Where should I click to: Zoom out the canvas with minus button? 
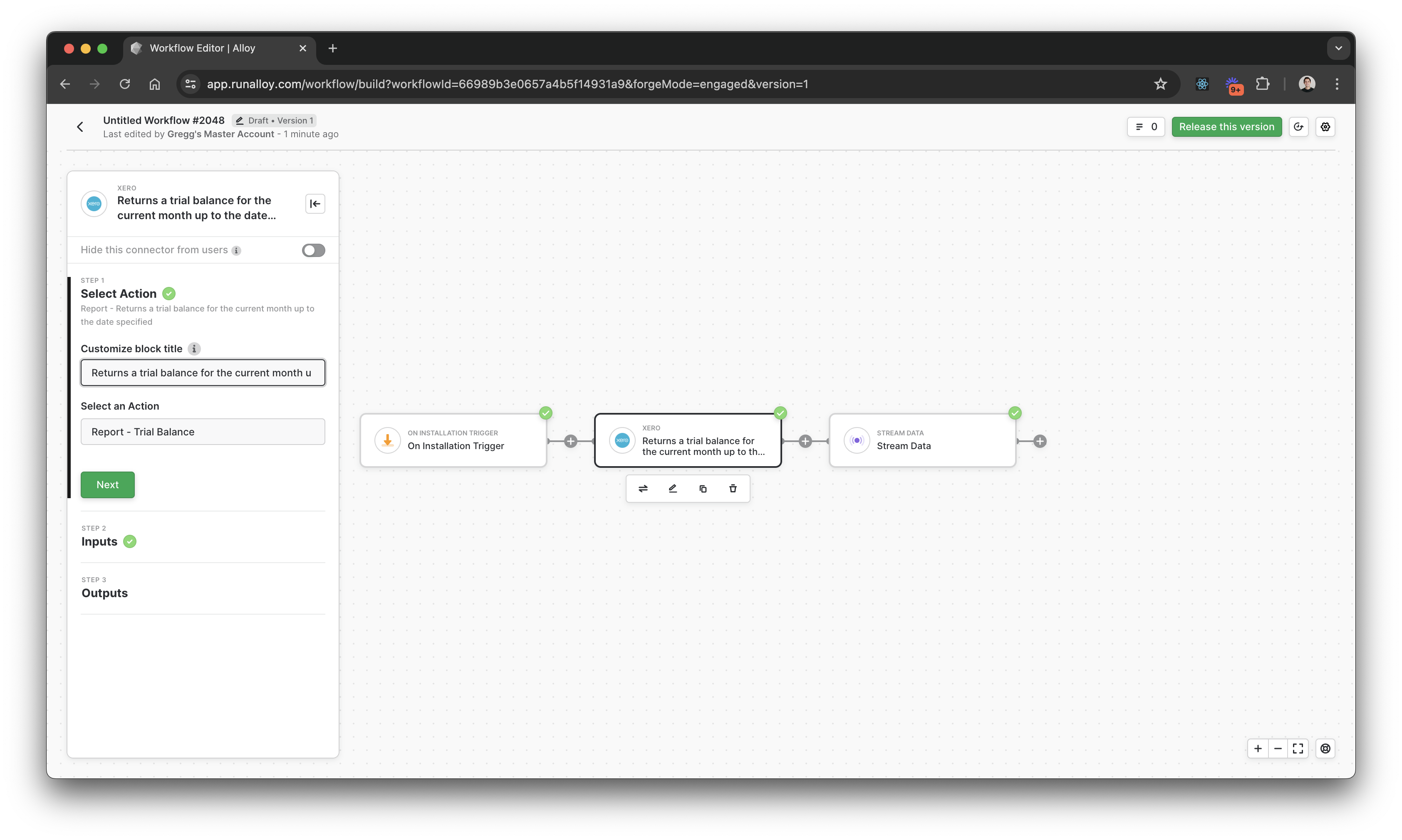click(1278, 748)
